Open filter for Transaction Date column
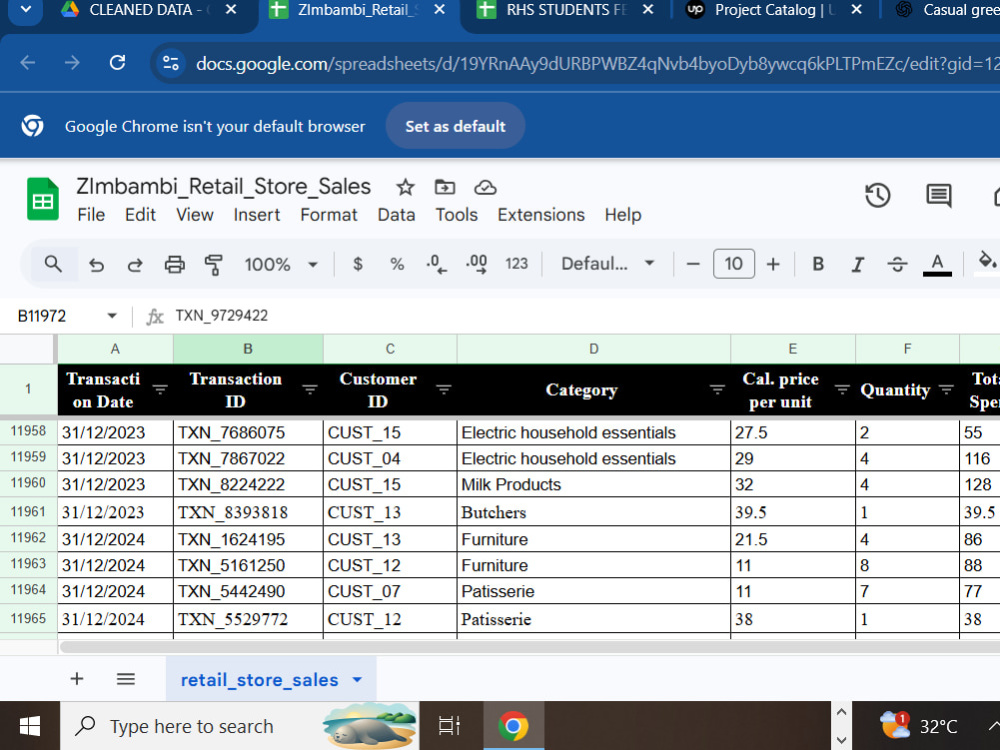The width and height of the screenshot is (1000, 750). [160, 390]
